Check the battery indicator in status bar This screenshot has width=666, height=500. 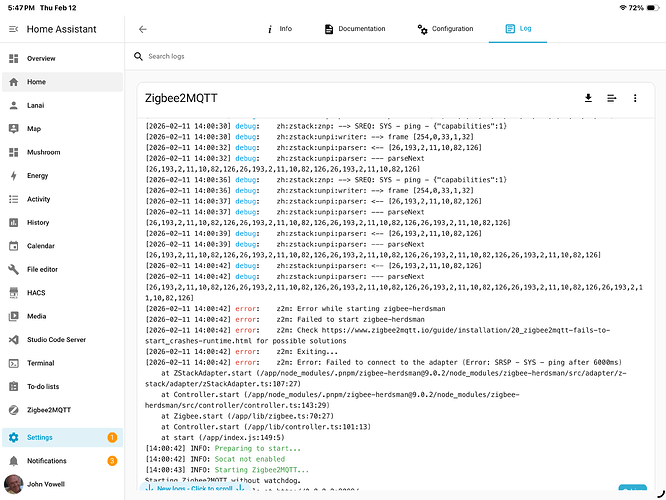point(652,8)
